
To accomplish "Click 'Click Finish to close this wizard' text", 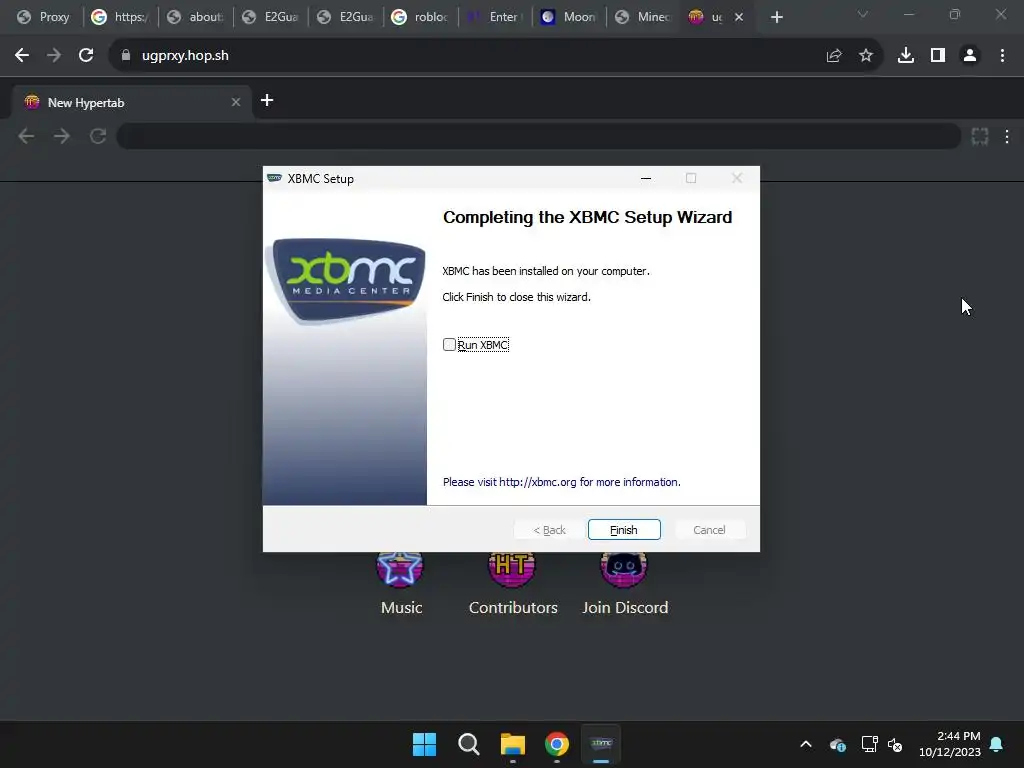I will tap(516, 297).
